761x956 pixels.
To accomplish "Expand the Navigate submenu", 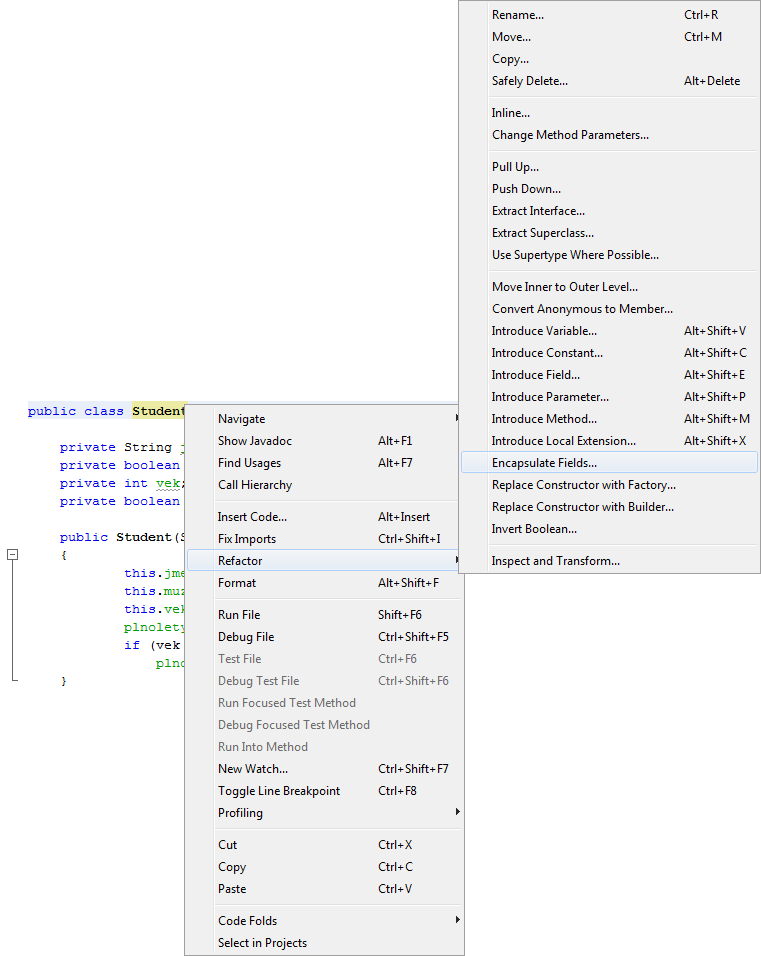I will pyautogui.click(x=242, y=419).
